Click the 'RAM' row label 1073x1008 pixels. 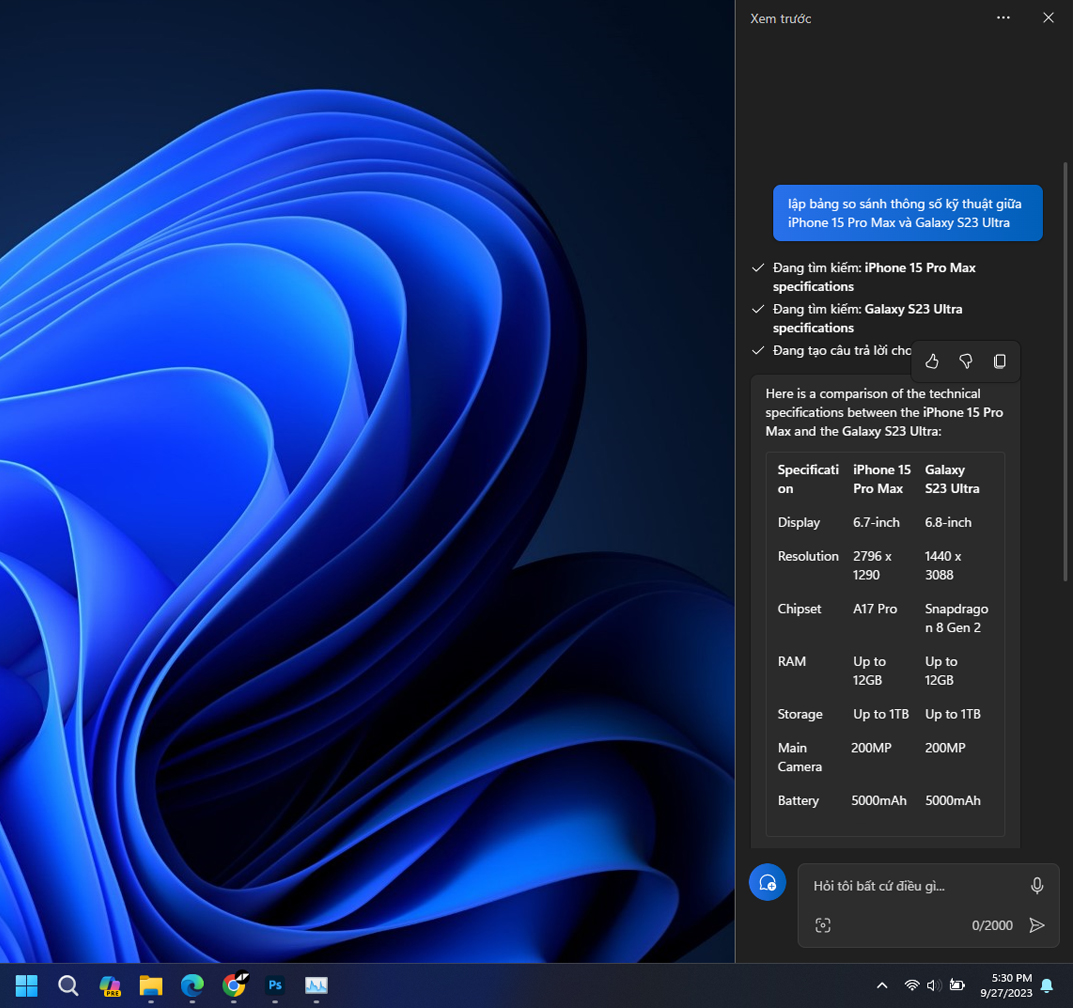pos(792,661)
